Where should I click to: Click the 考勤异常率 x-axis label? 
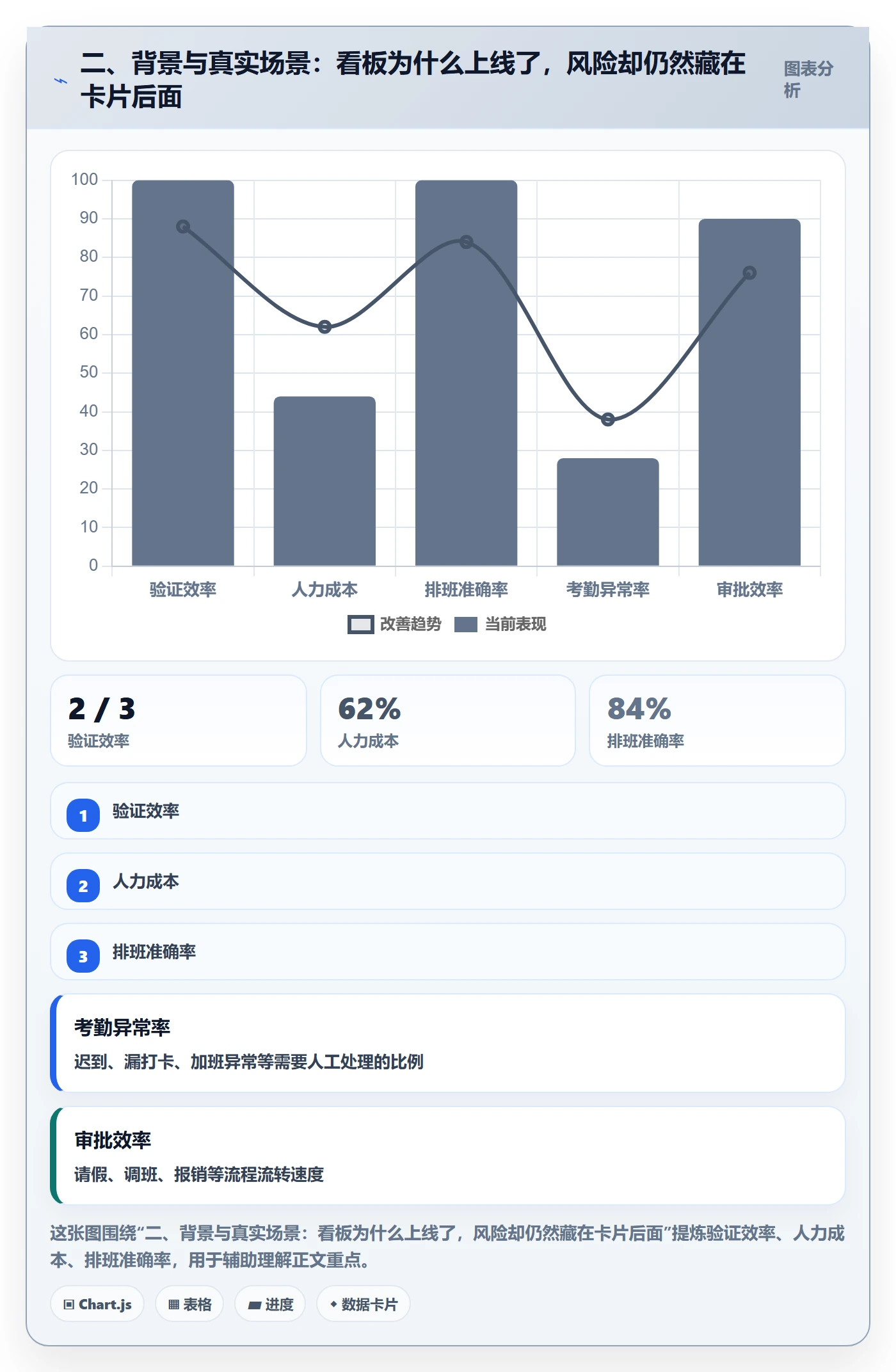608,589
